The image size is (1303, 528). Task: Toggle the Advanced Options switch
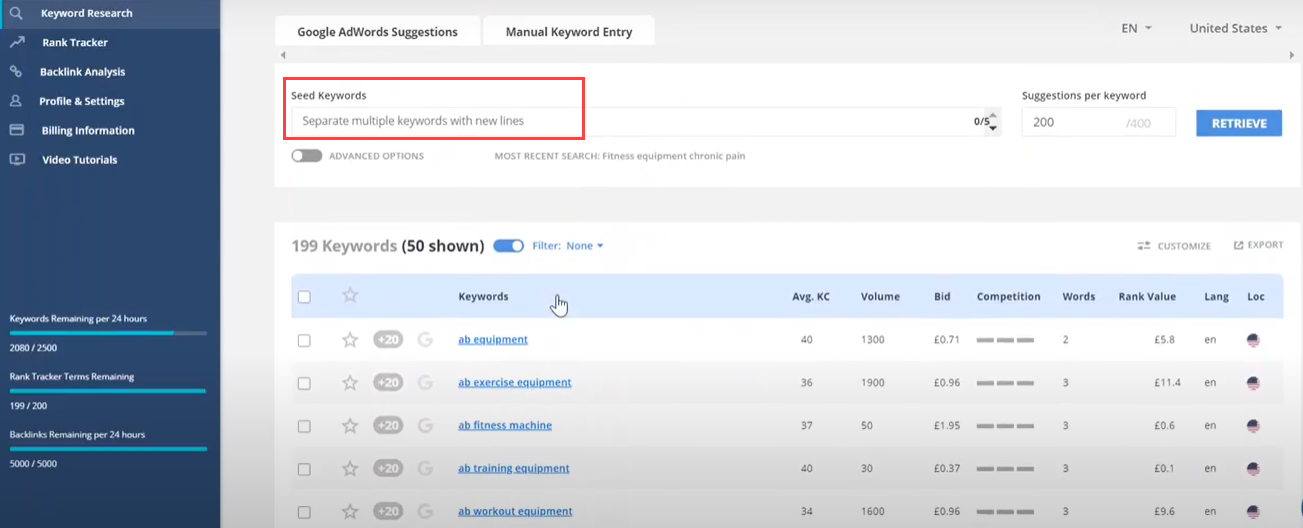click(307, 156)
